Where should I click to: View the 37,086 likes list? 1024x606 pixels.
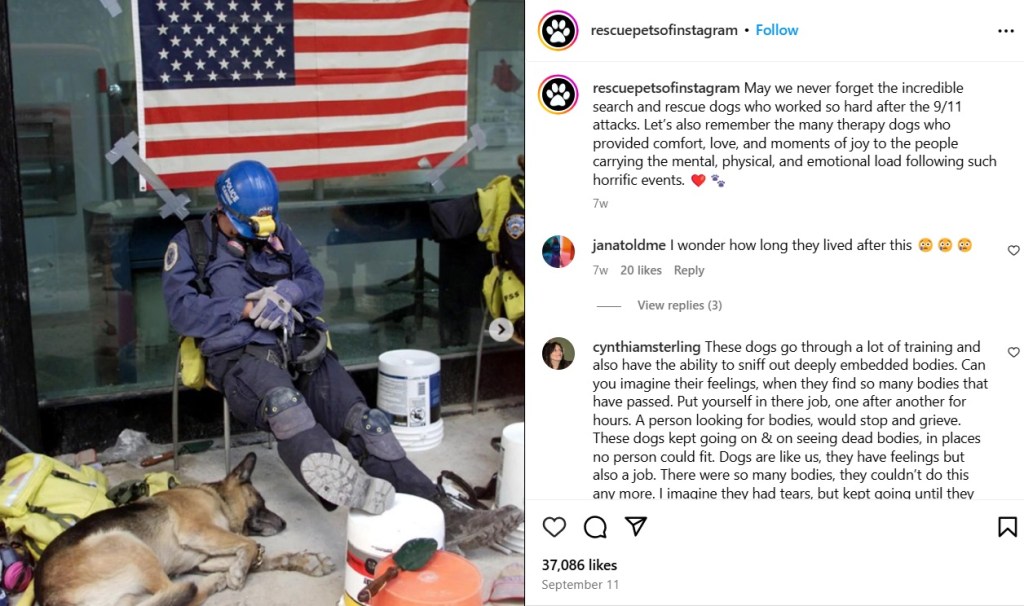point(579,565)
